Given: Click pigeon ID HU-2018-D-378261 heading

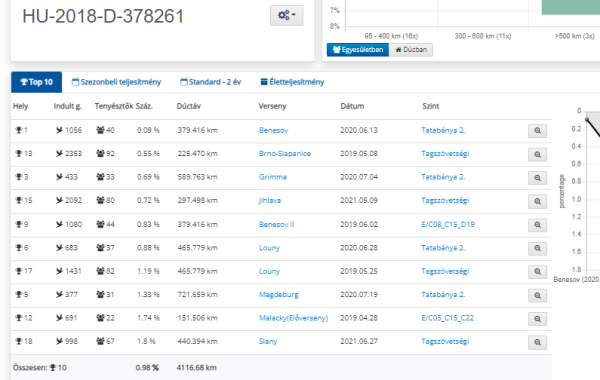Looking at the screenshot, I should coord(103,16).
